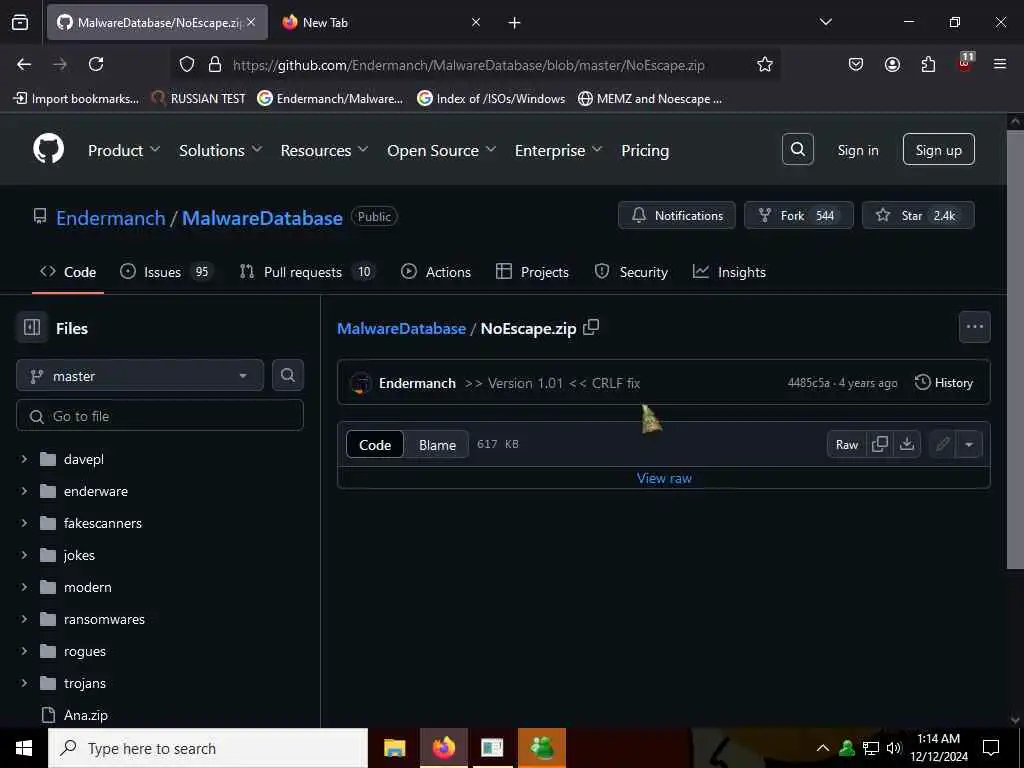Expand the Resources menu
The width and height of the screenshot is (1024, 768).
tap(324, 150)
